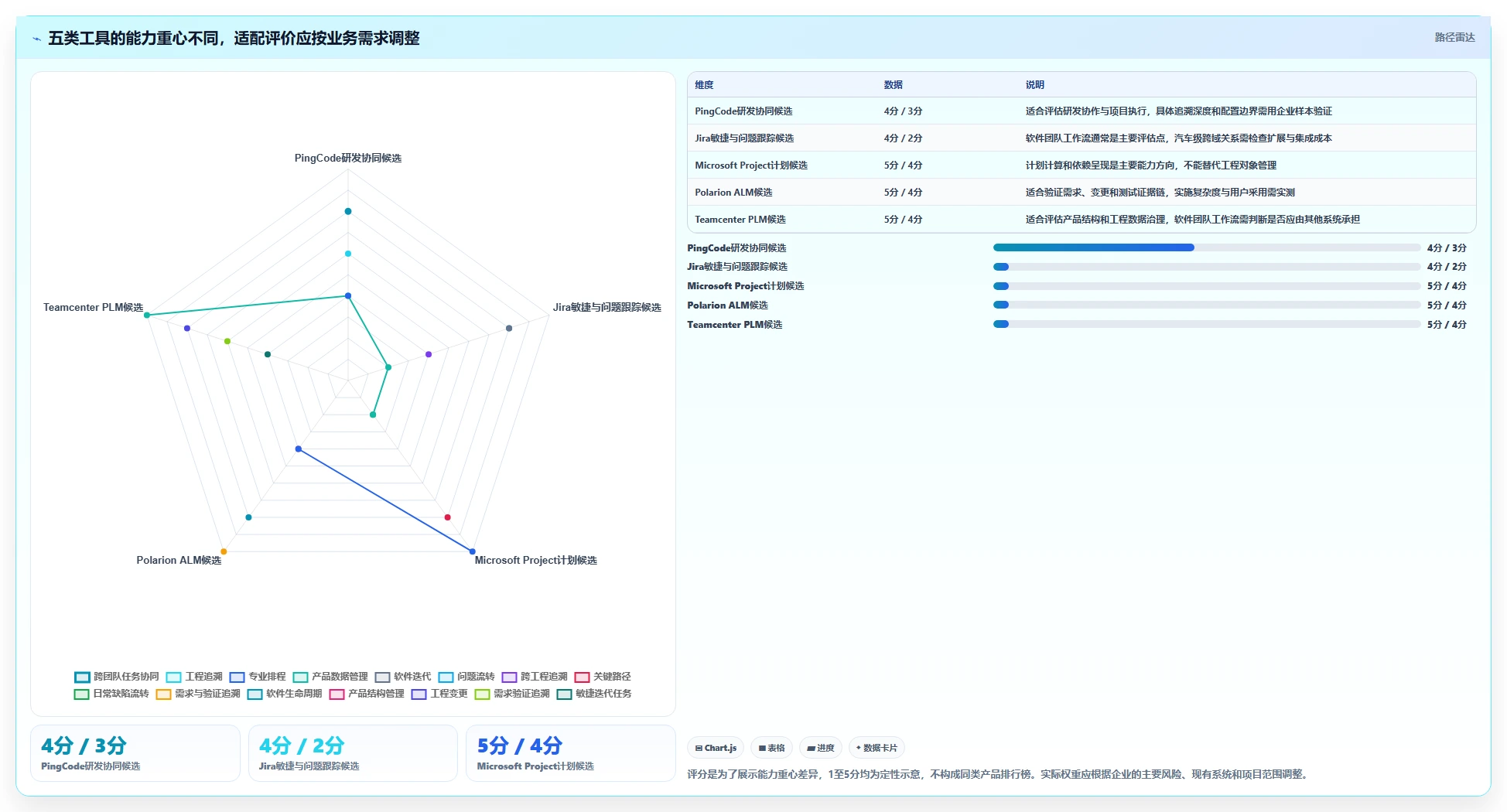The width and height of the screenshot is (1507, 812).
Task: Select table row Microsoft Project计划候选
Action: click(x=1082, y=165)
